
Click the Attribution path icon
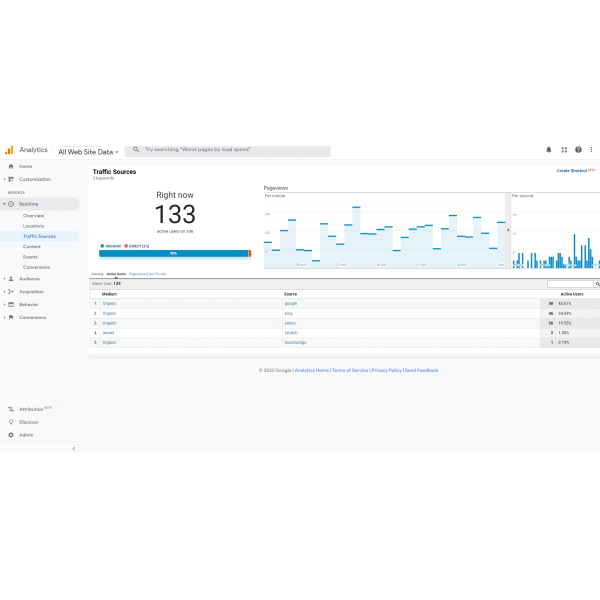[x=11, y=409]
